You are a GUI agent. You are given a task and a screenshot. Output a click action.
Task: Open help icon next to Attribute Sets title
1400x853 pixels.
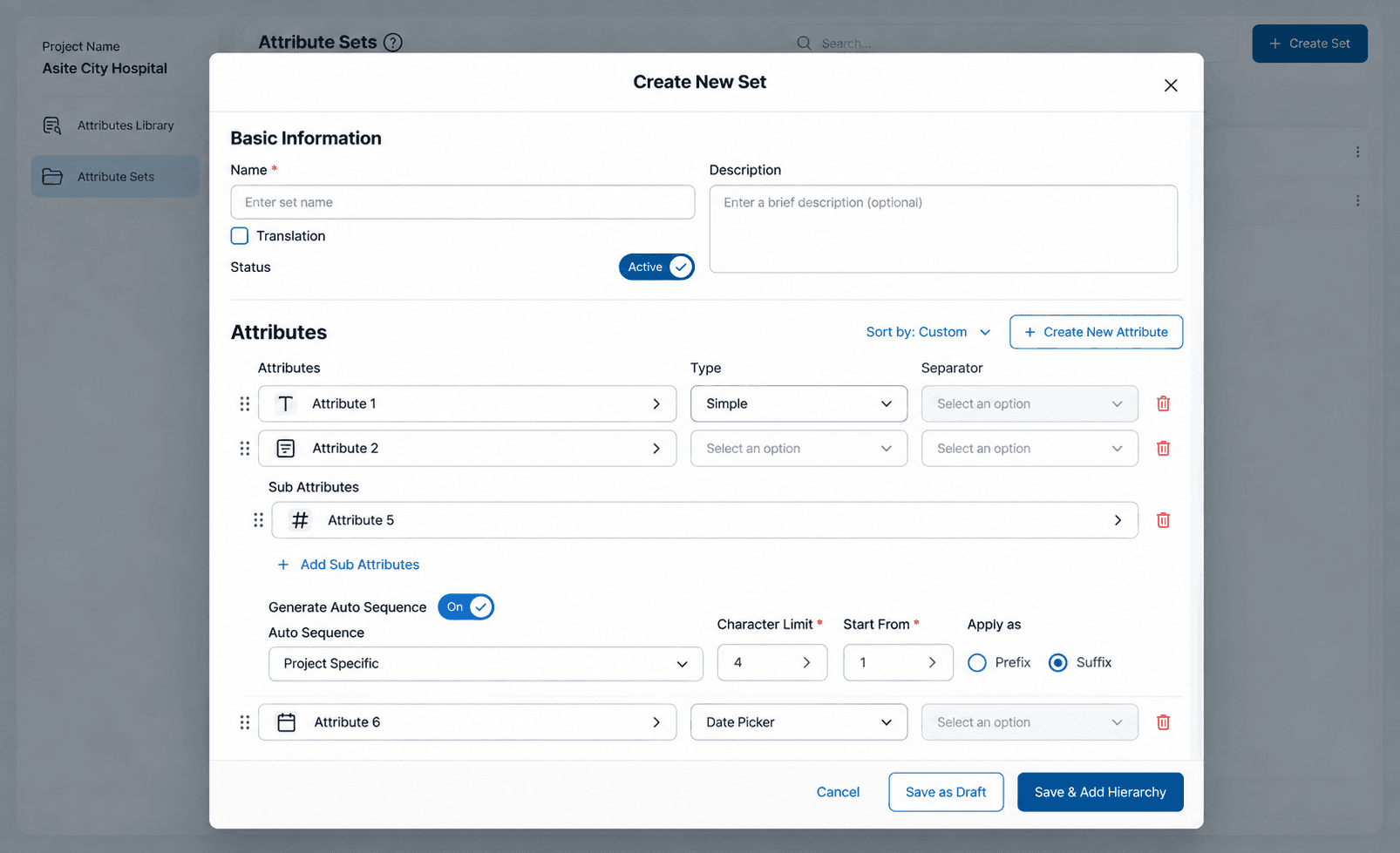(393, 42)
